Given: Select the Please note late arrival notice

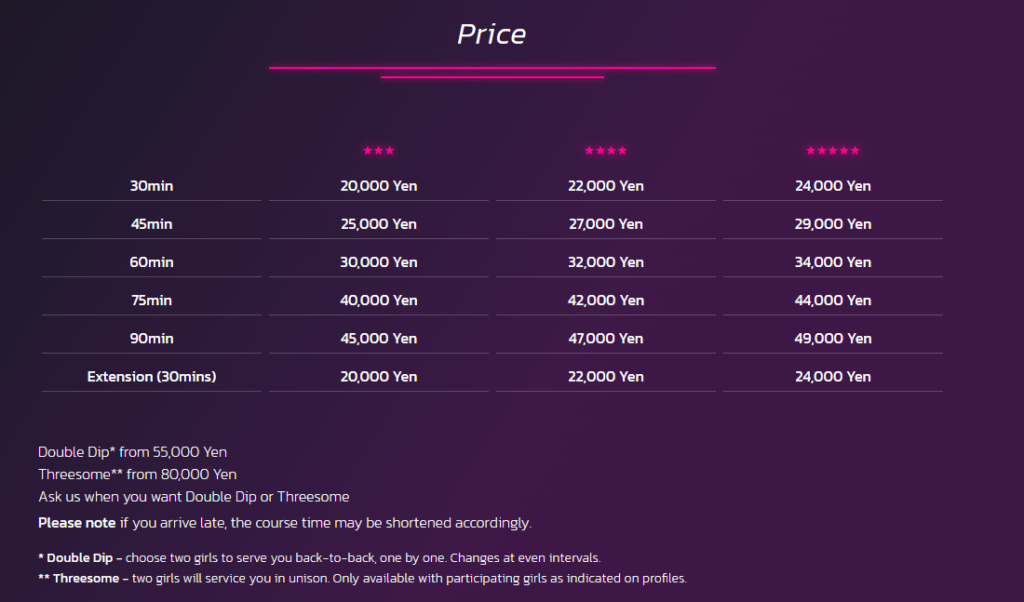Looking at the screenshot, I should pos(285,523).
